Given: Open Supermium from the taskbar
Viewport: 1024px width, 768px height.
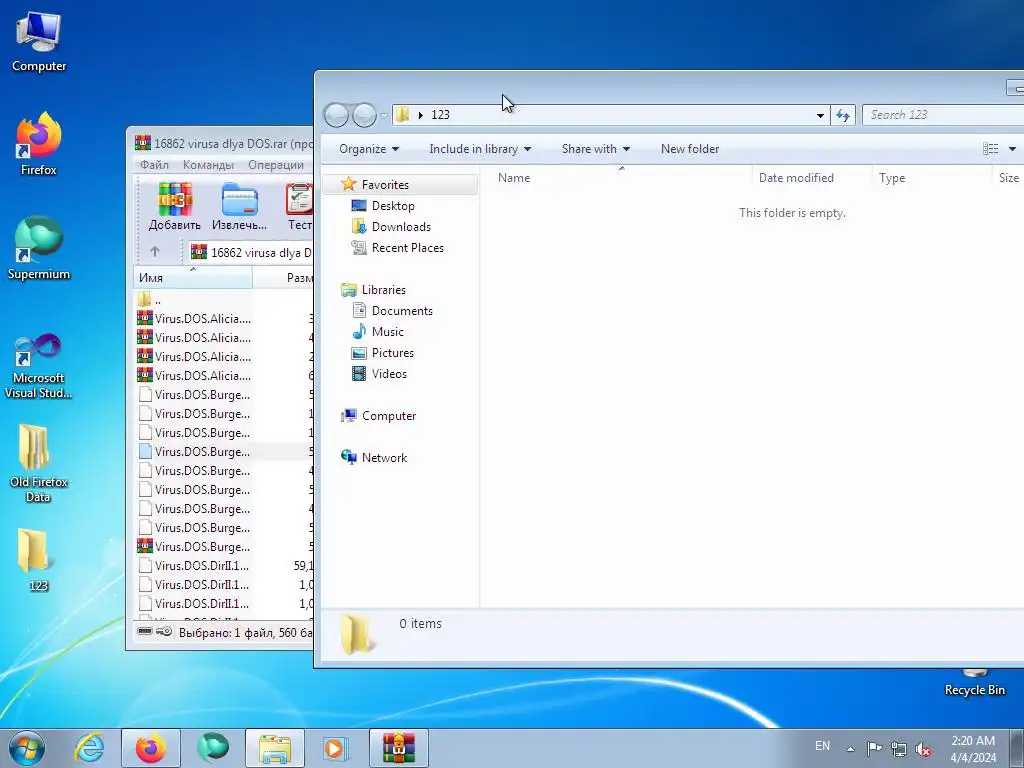Looking at the screenshot, I should [x=213, y=748].
